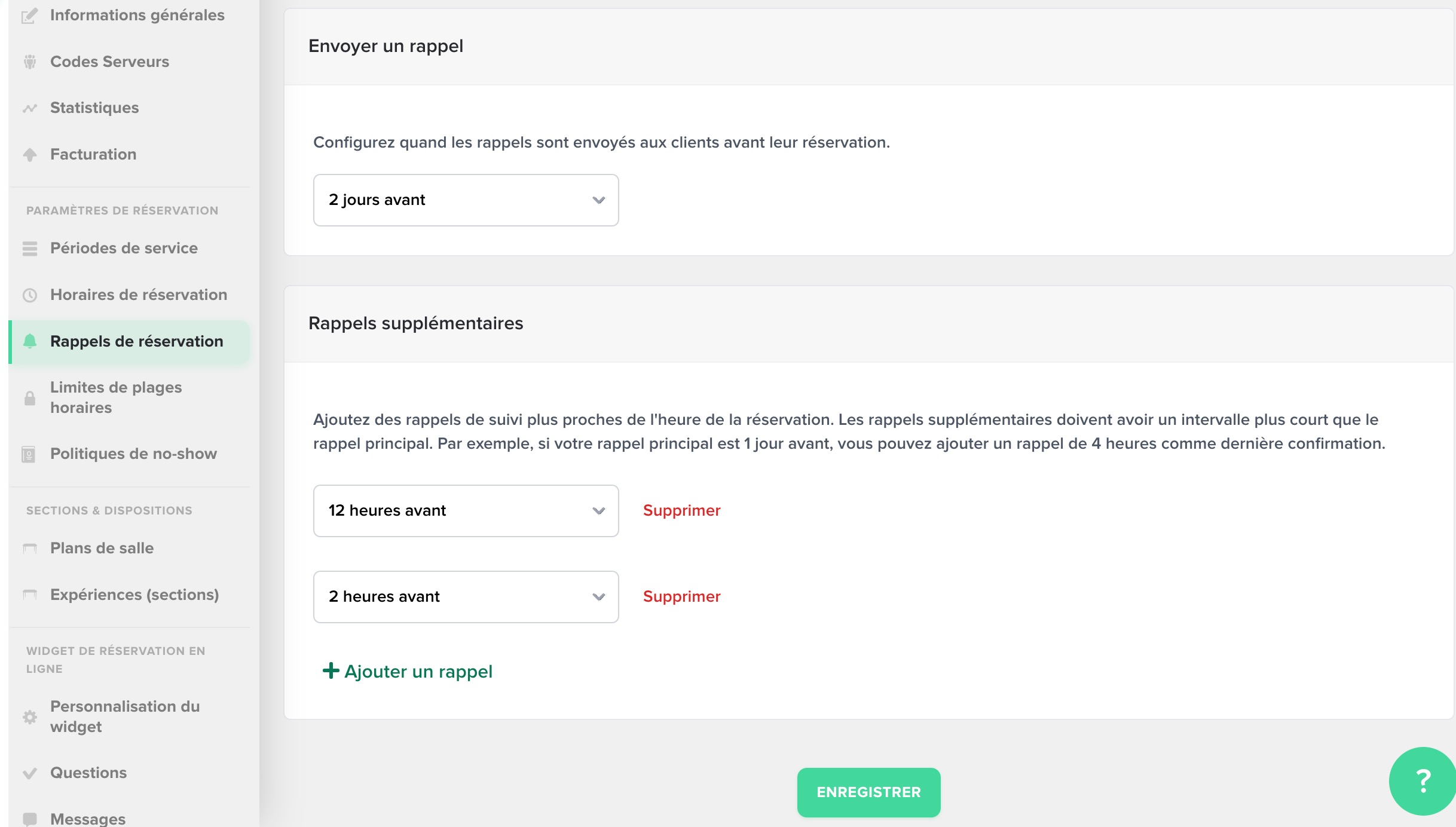Click the table icon for Plans de salle

pyautogui.click(x=30, y=548)
